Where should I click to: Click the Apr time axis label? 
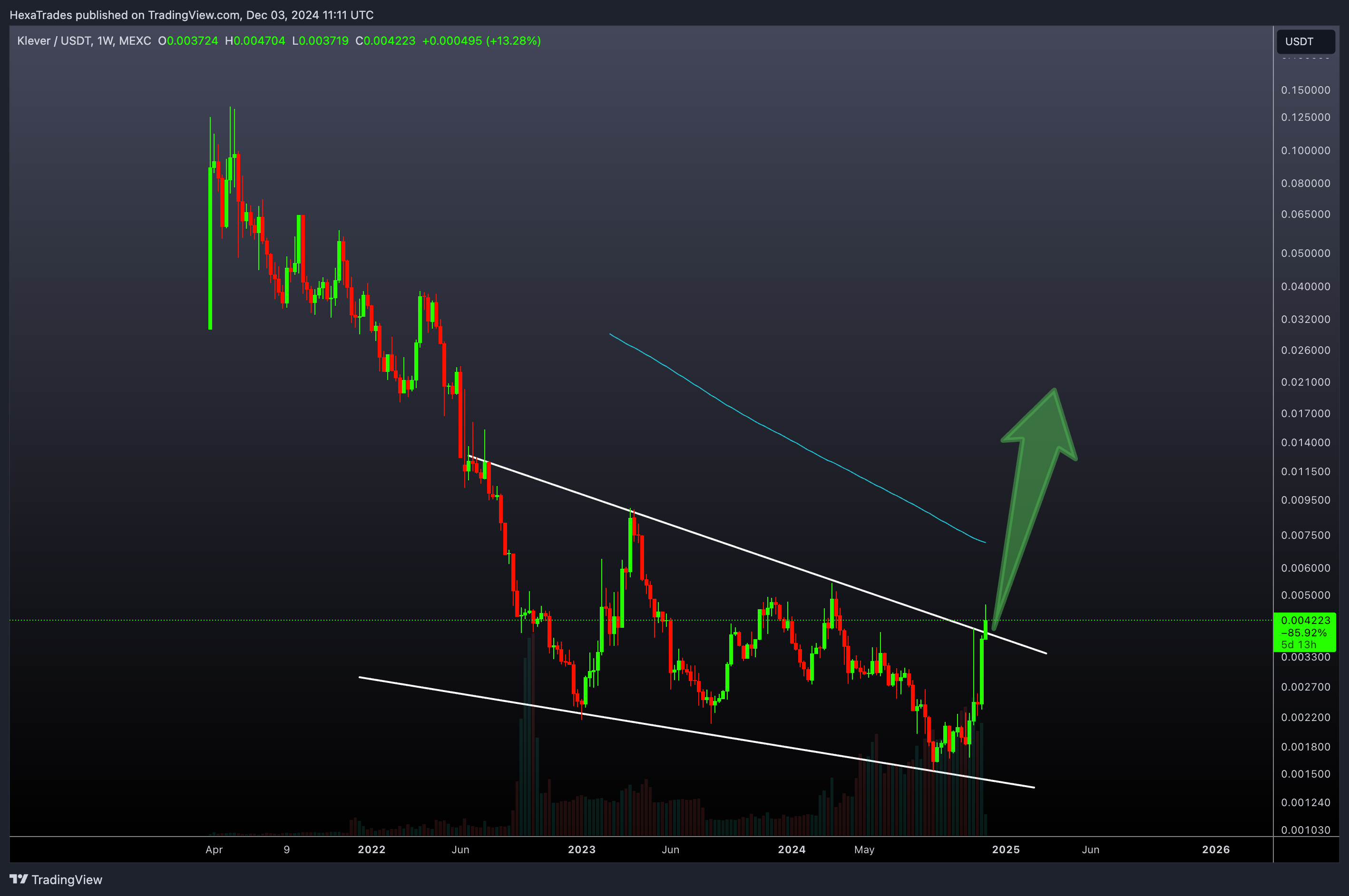click(x=214, y=850)
